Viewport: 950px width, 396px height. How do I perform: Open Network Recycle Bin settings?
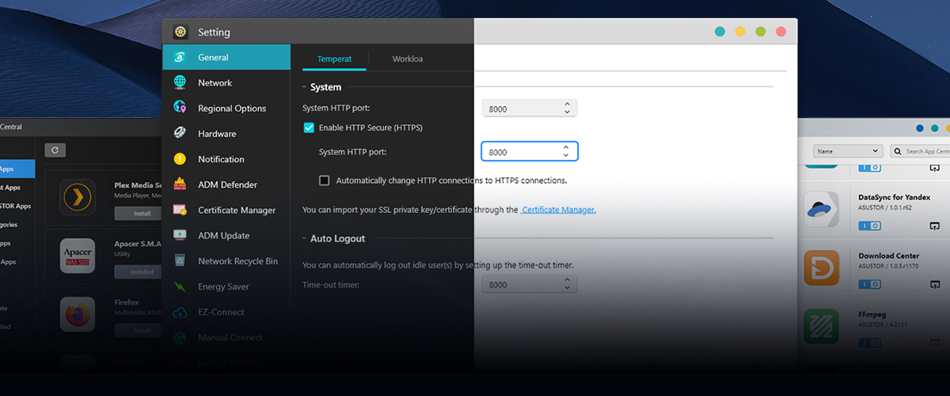click(x=227, y=261)
